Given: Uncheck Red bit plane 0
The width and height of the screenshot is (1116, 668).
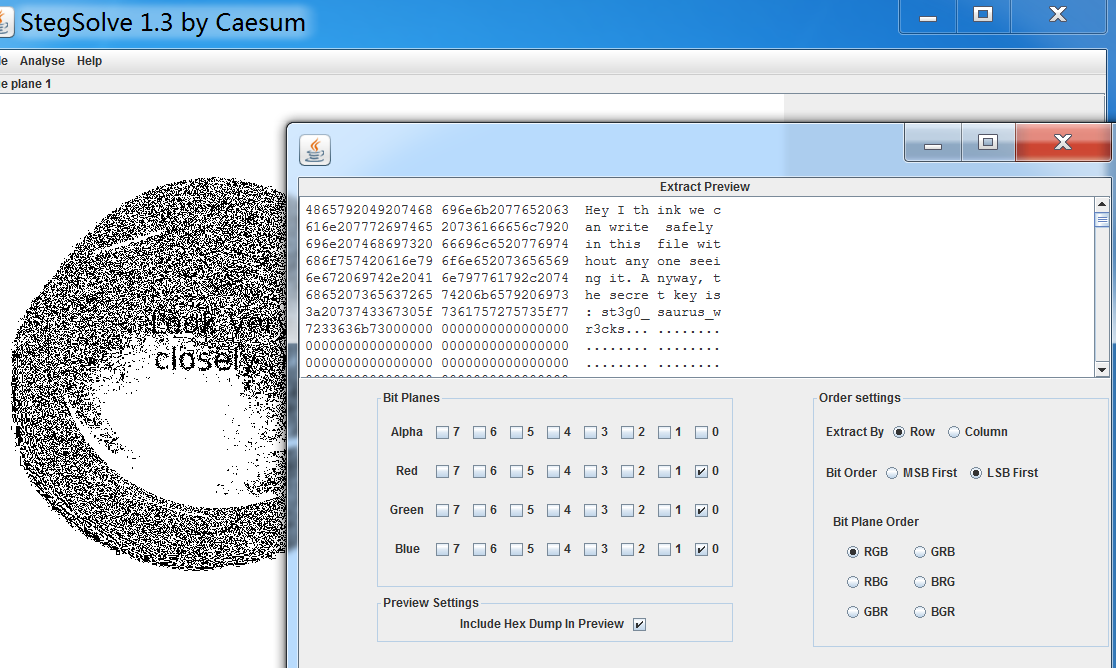Looking at the screenshot, I should click(702, 472).
